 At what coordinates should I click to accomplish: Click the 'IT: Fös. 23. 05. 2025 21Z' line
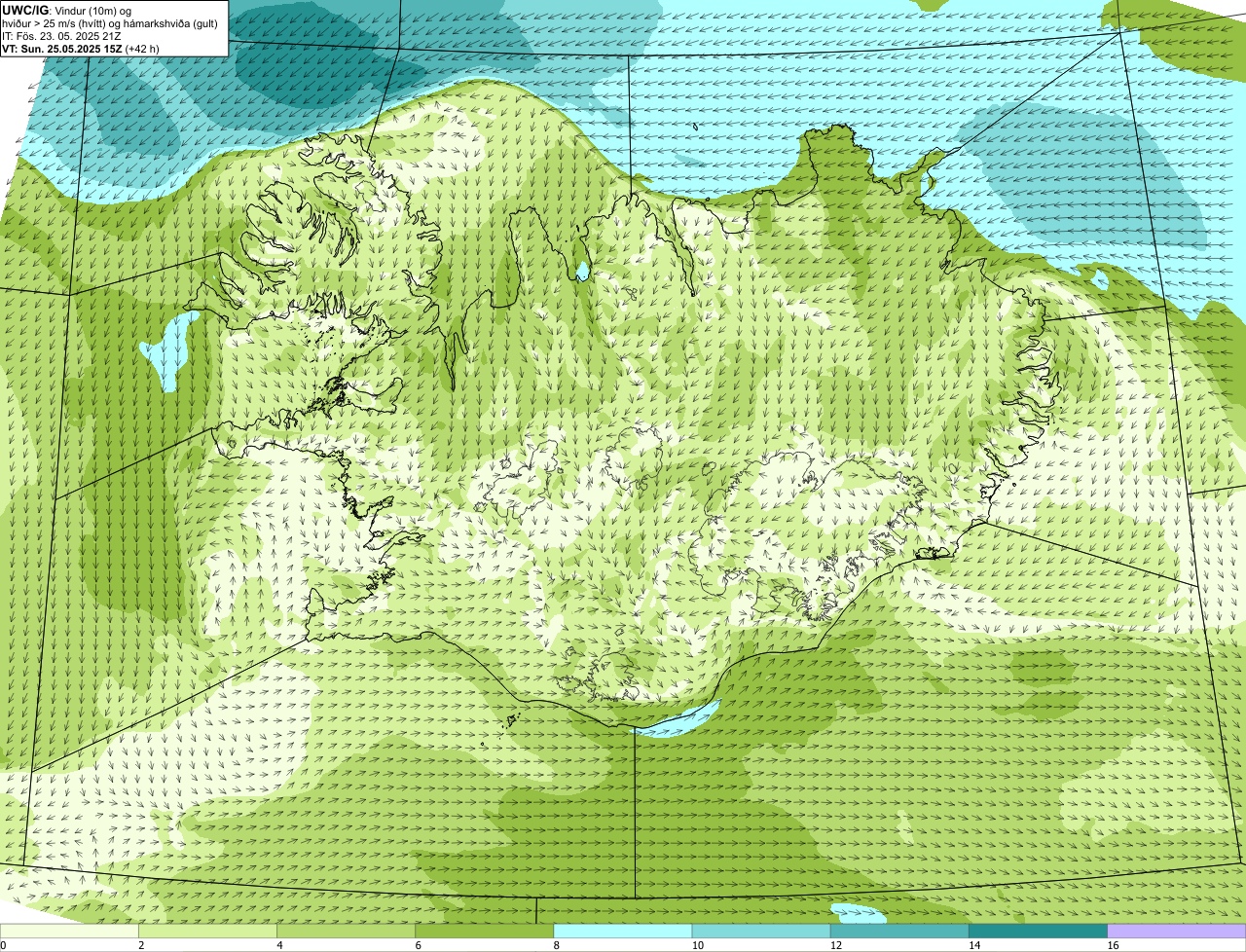tap(61, 36)
